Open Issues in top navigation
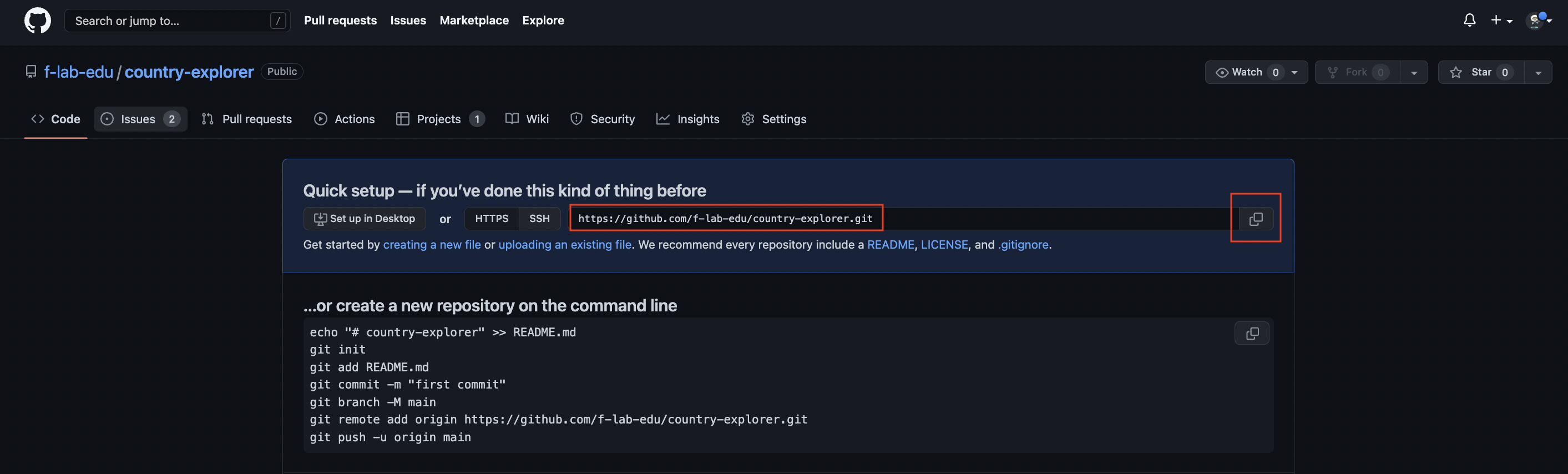Screen dimensions: 1568x474 [x=408, y=20]
